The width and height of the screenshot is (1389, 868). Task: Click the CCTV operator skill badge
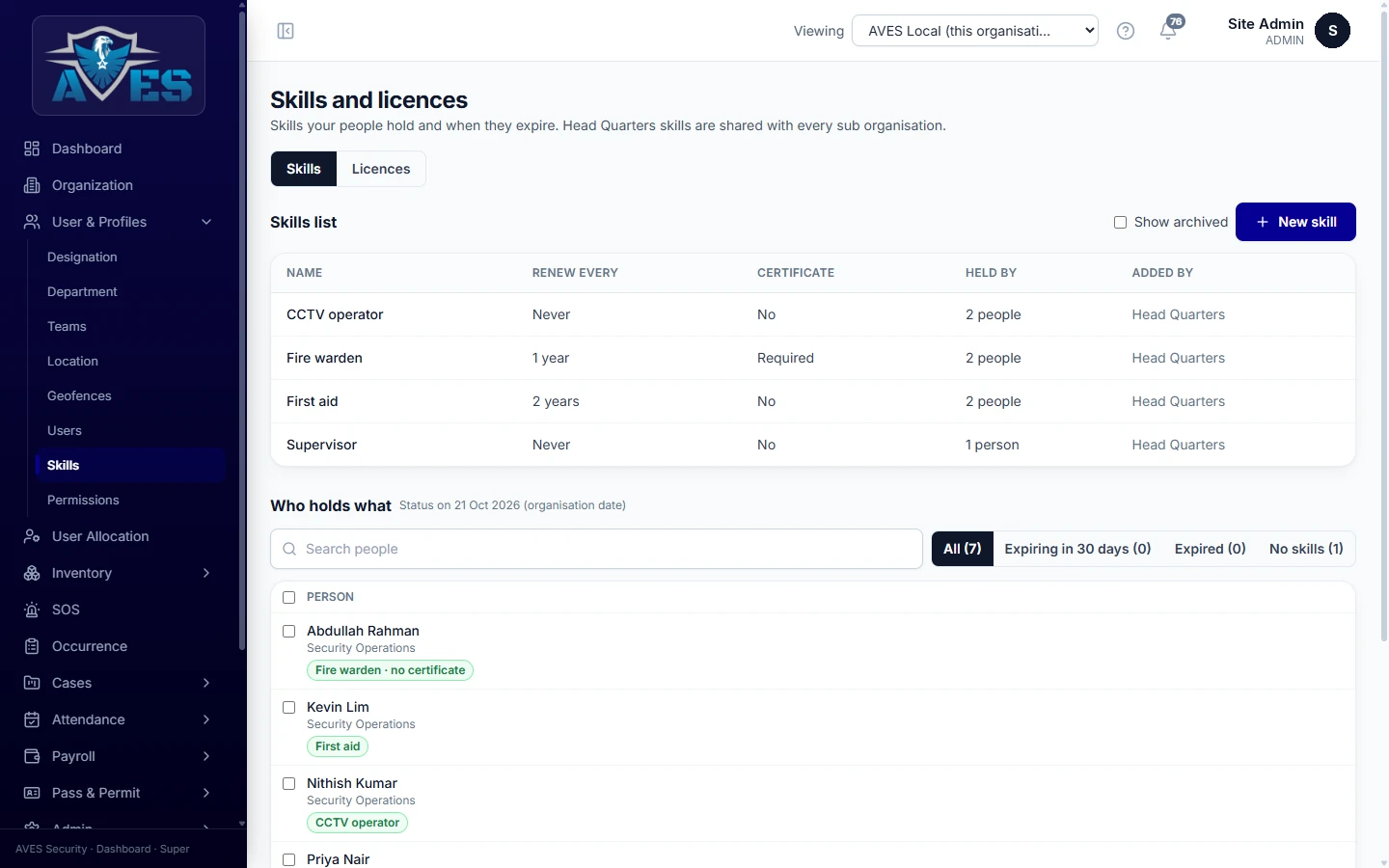coord(357,823)
